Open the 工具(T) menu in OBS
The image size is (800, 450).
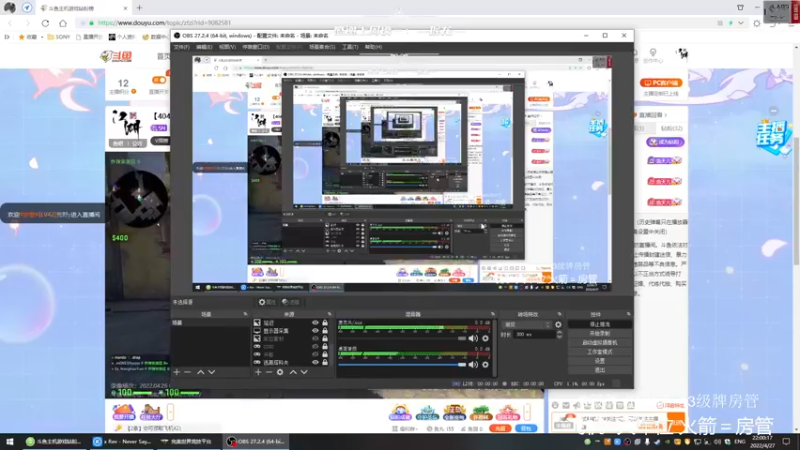pyautogui.click(x=350, y=47)
